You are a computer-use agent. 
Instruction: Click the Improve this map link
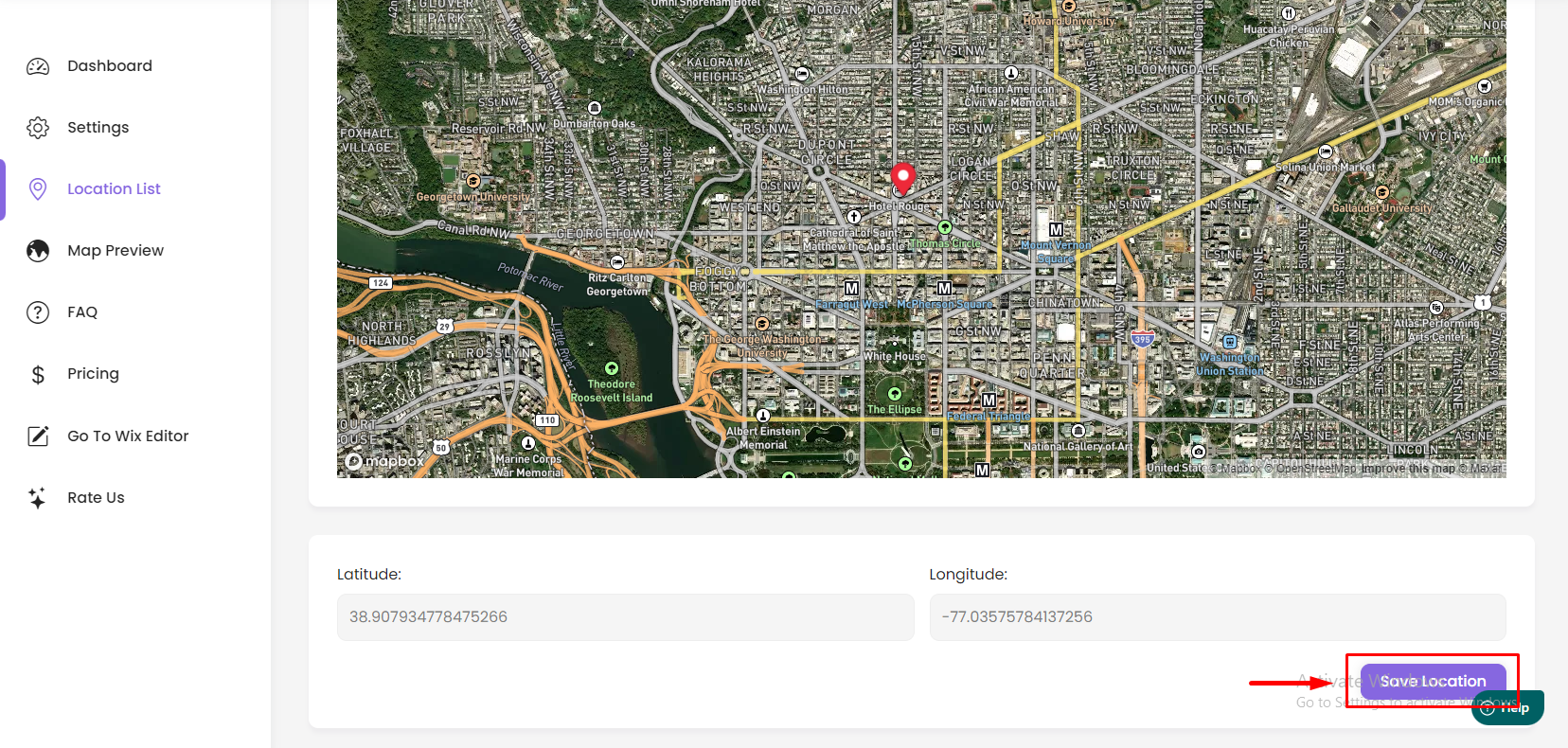(1408, 469)
